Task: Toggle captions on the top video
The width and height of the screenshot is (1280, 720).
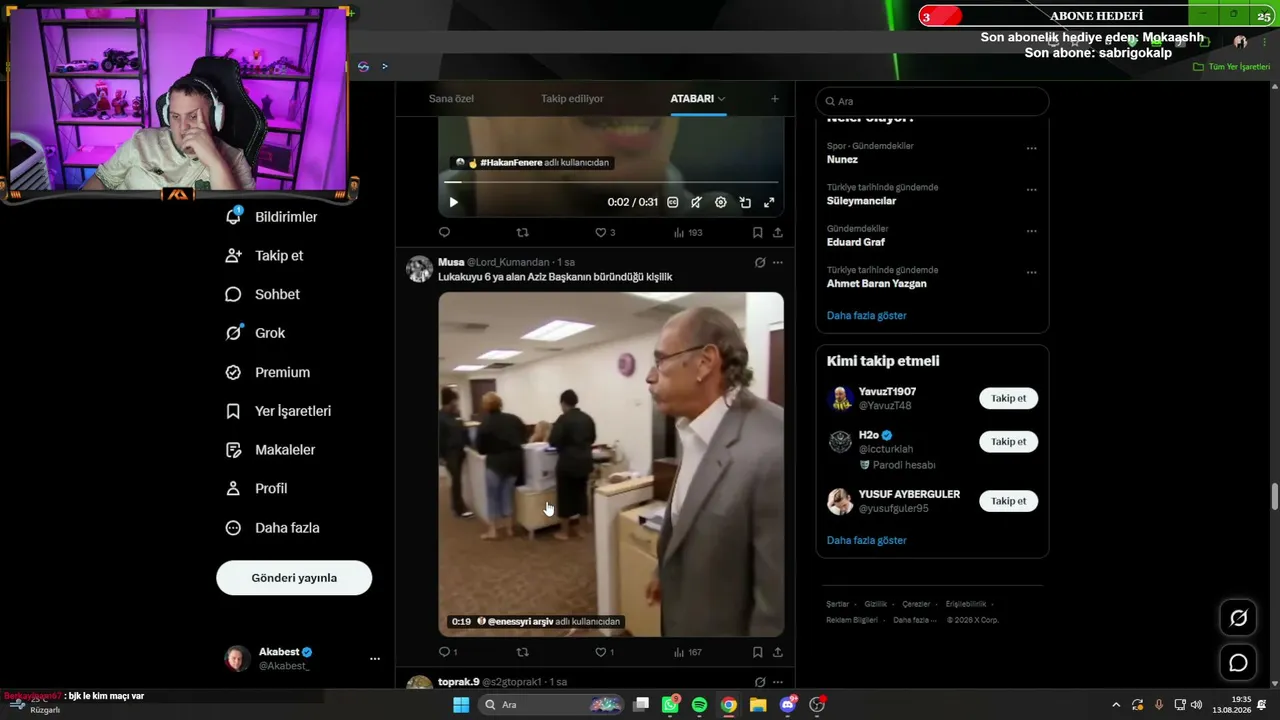Action: (673, 202)
